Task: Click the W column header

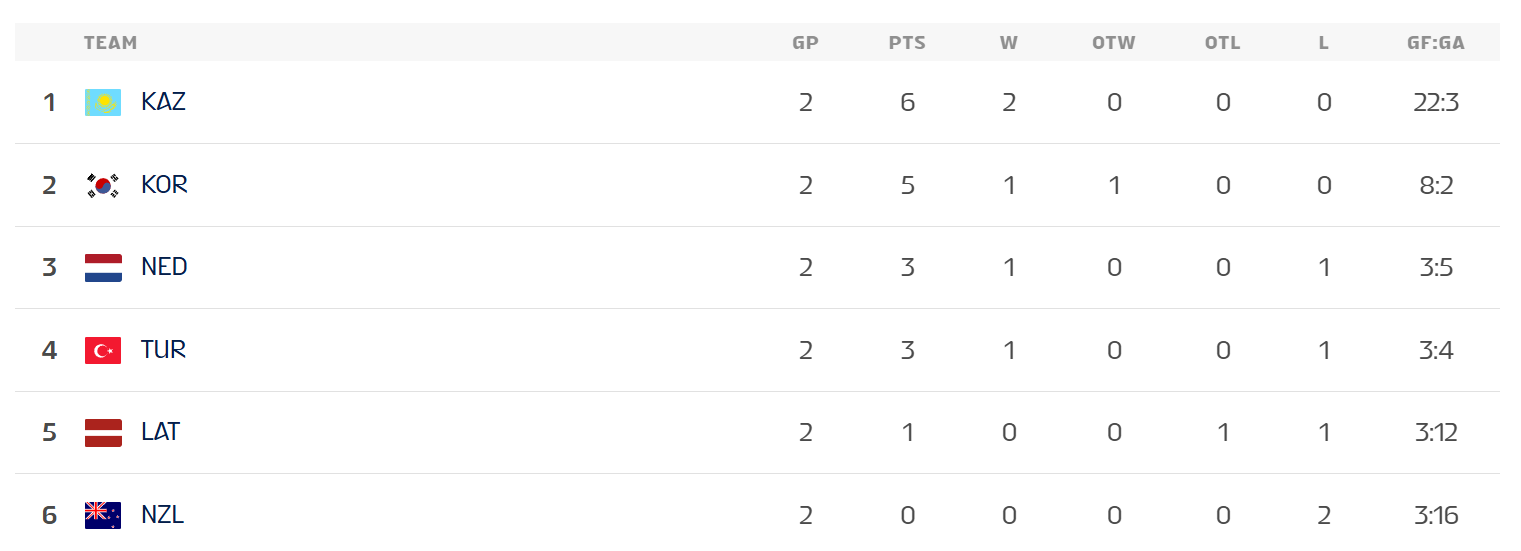Action: coord(1008,43)
